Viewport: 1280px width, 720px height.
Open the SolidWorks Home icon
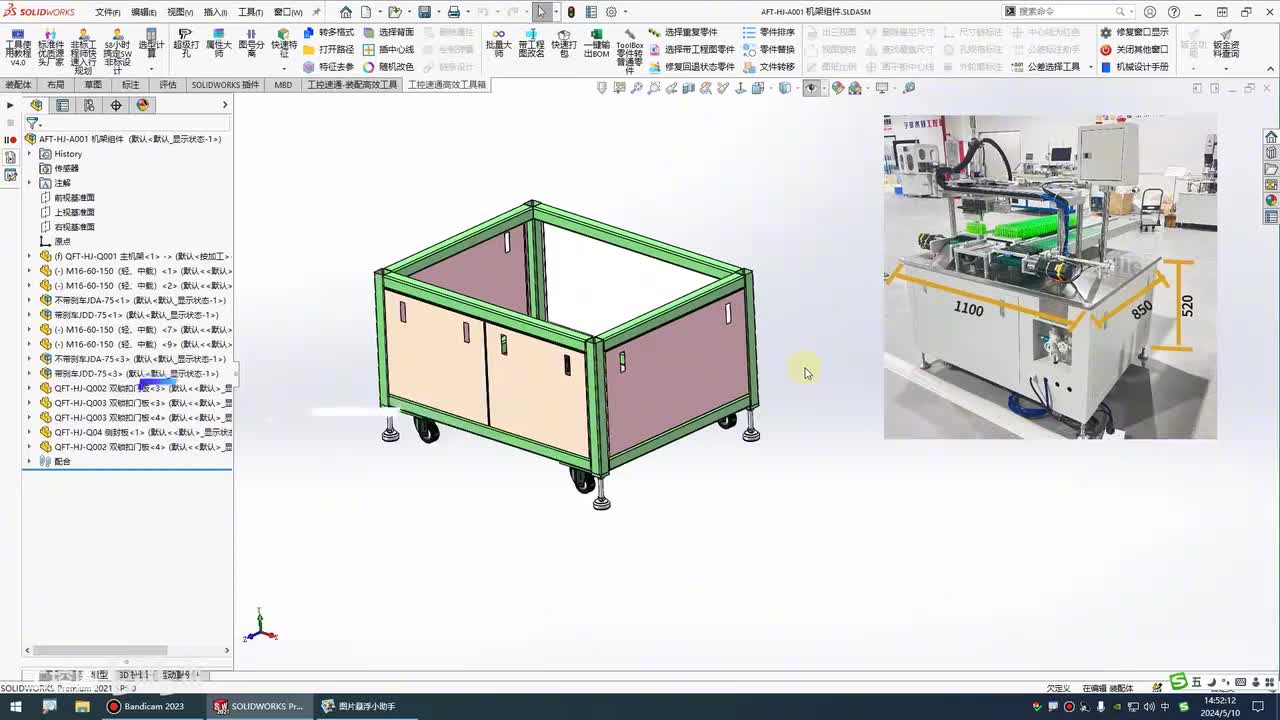tap(345, 12)
